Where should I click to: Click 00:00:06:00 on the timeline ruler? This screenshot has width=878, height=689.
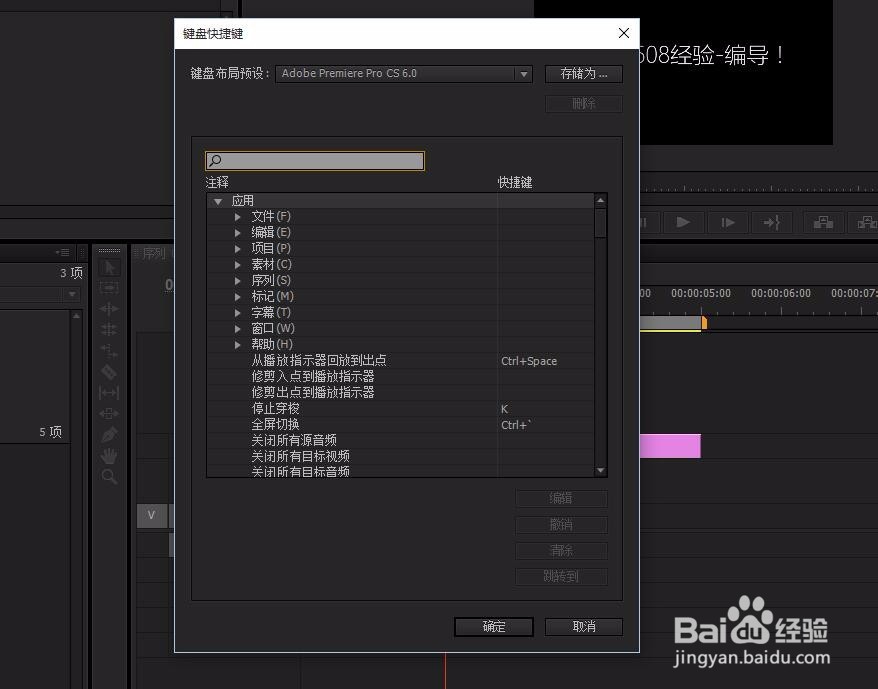tap(781, 293)
